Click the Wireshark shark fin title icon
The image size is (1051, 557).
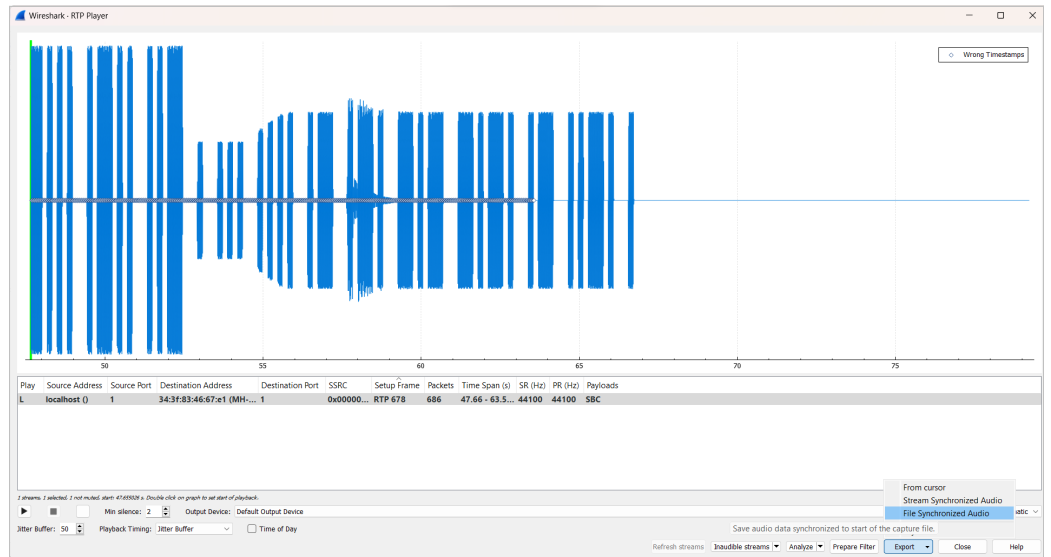(x=20, y=15)
